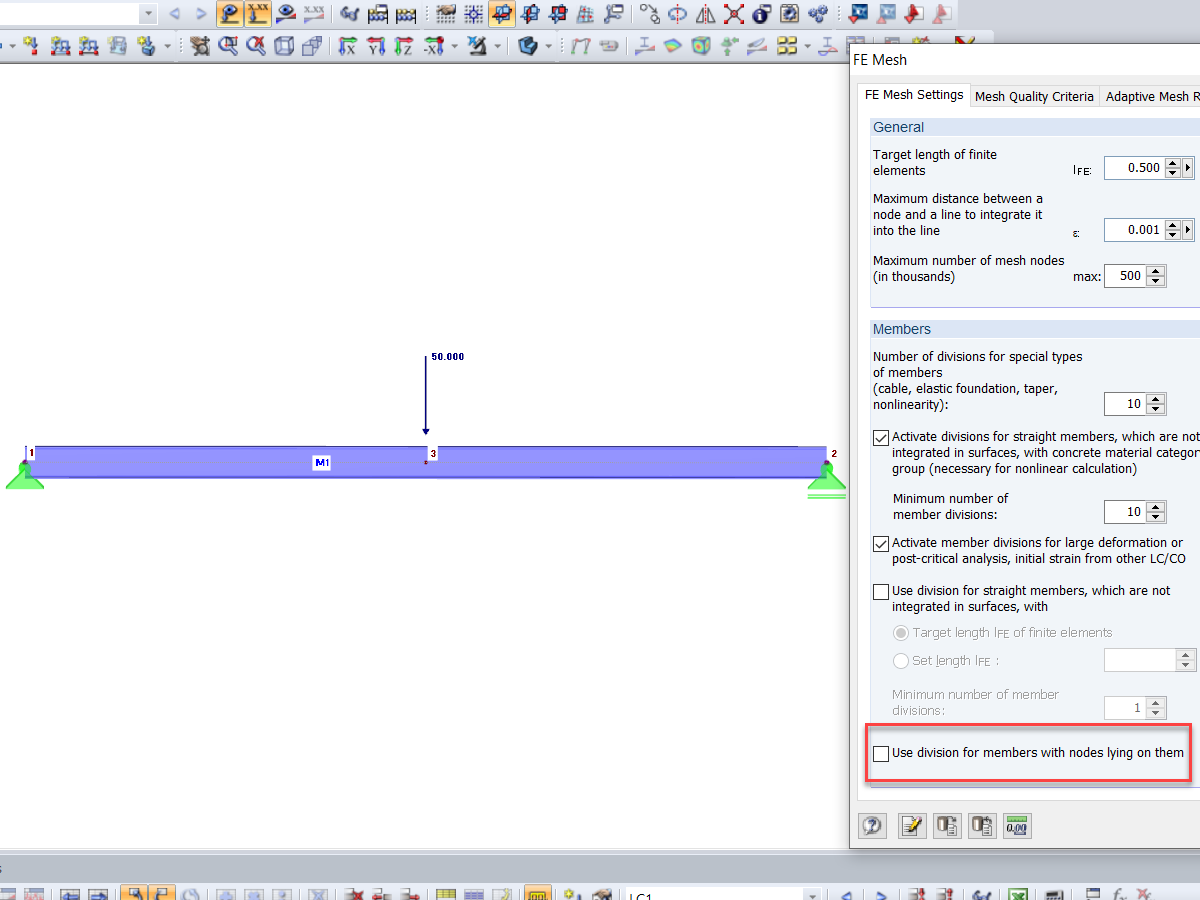Switch to the Mesh Quality Criteria tab
This screenshot has width=1200, height=900.
tap(1034, 96)
